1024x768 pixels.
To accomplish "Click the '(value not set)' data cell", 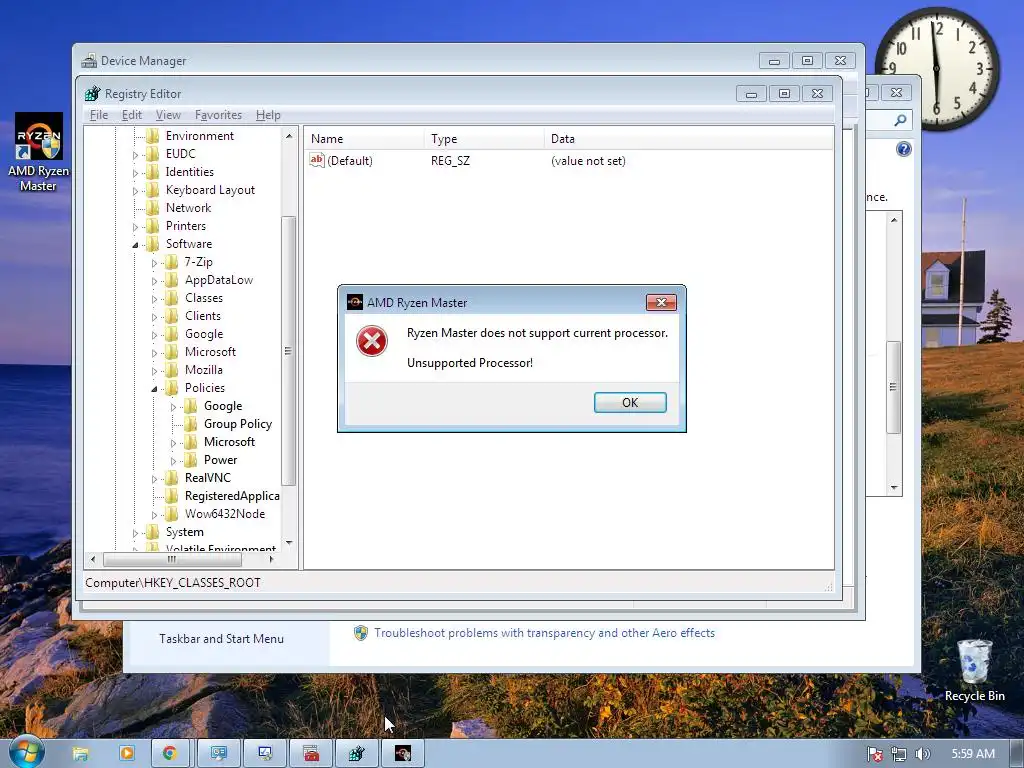I will pos(588,161).
